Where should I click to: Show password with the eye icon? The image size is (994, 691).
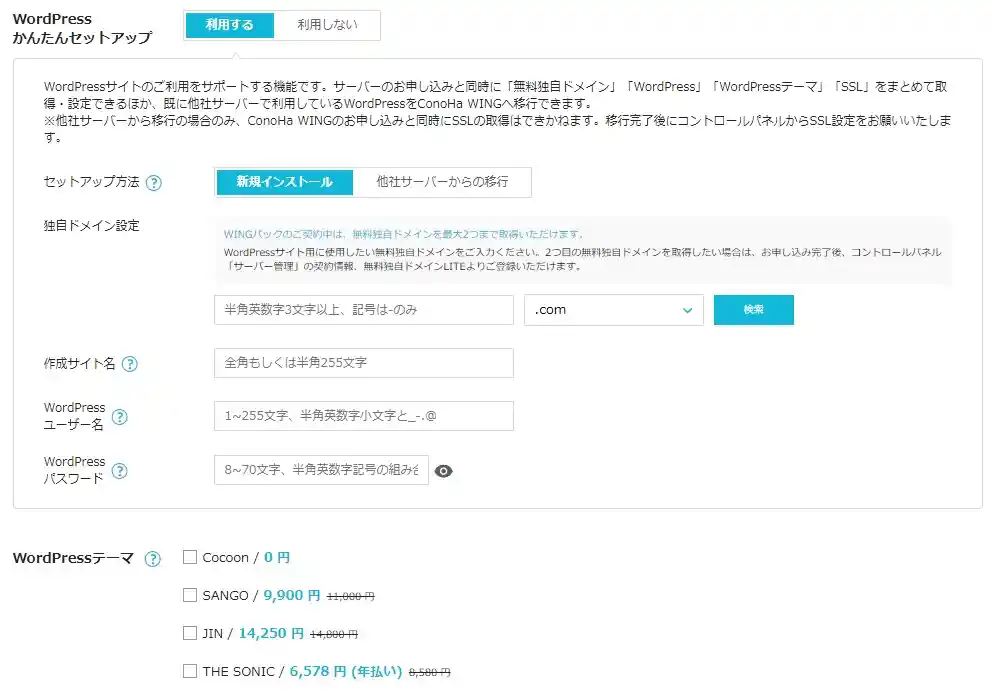(x=444, y=471)
